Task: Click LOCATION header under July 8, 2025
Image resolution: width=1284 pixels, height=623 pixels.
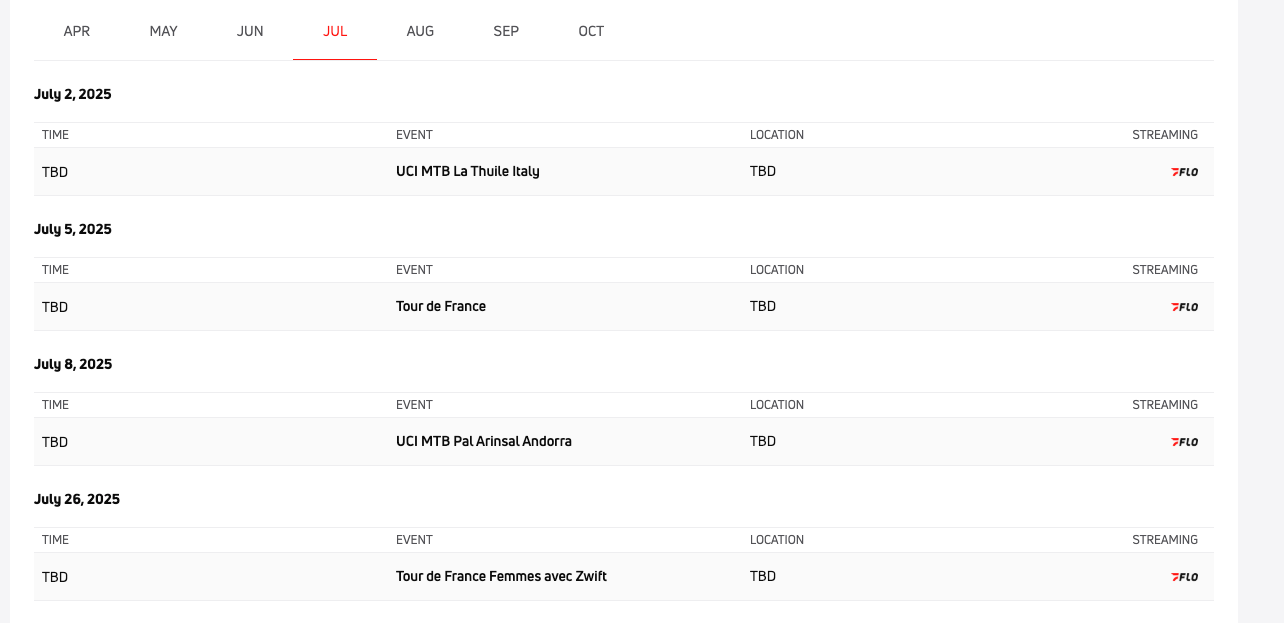Action: tap(777, 405)
